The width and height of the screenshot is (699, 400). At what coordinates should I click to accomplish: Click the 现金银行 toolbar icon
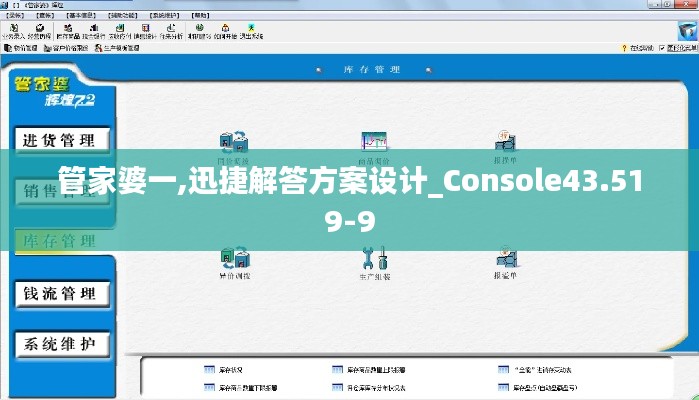(93, 31)
